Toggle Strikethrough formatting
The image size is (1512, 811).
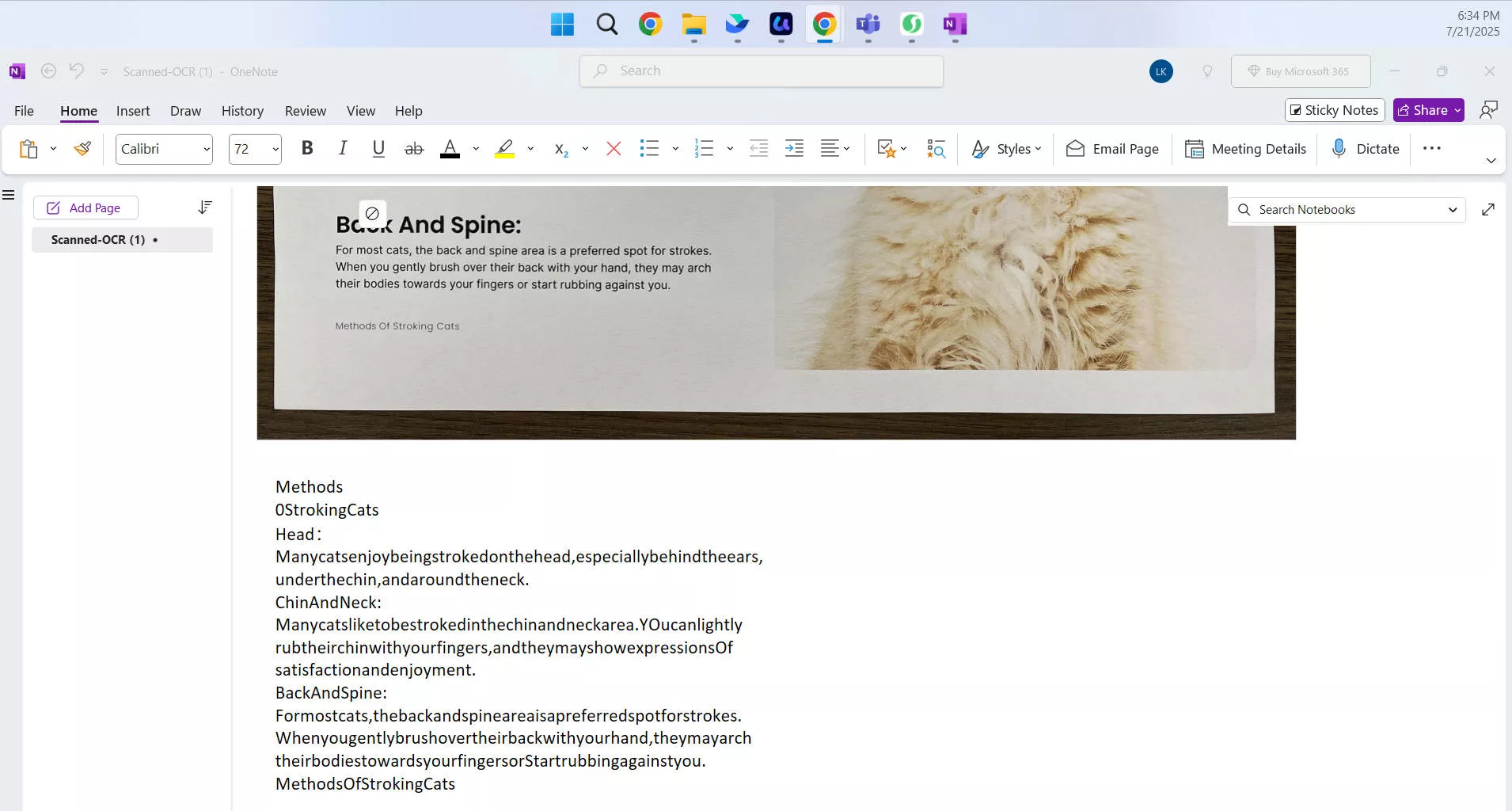coord(414,148)
